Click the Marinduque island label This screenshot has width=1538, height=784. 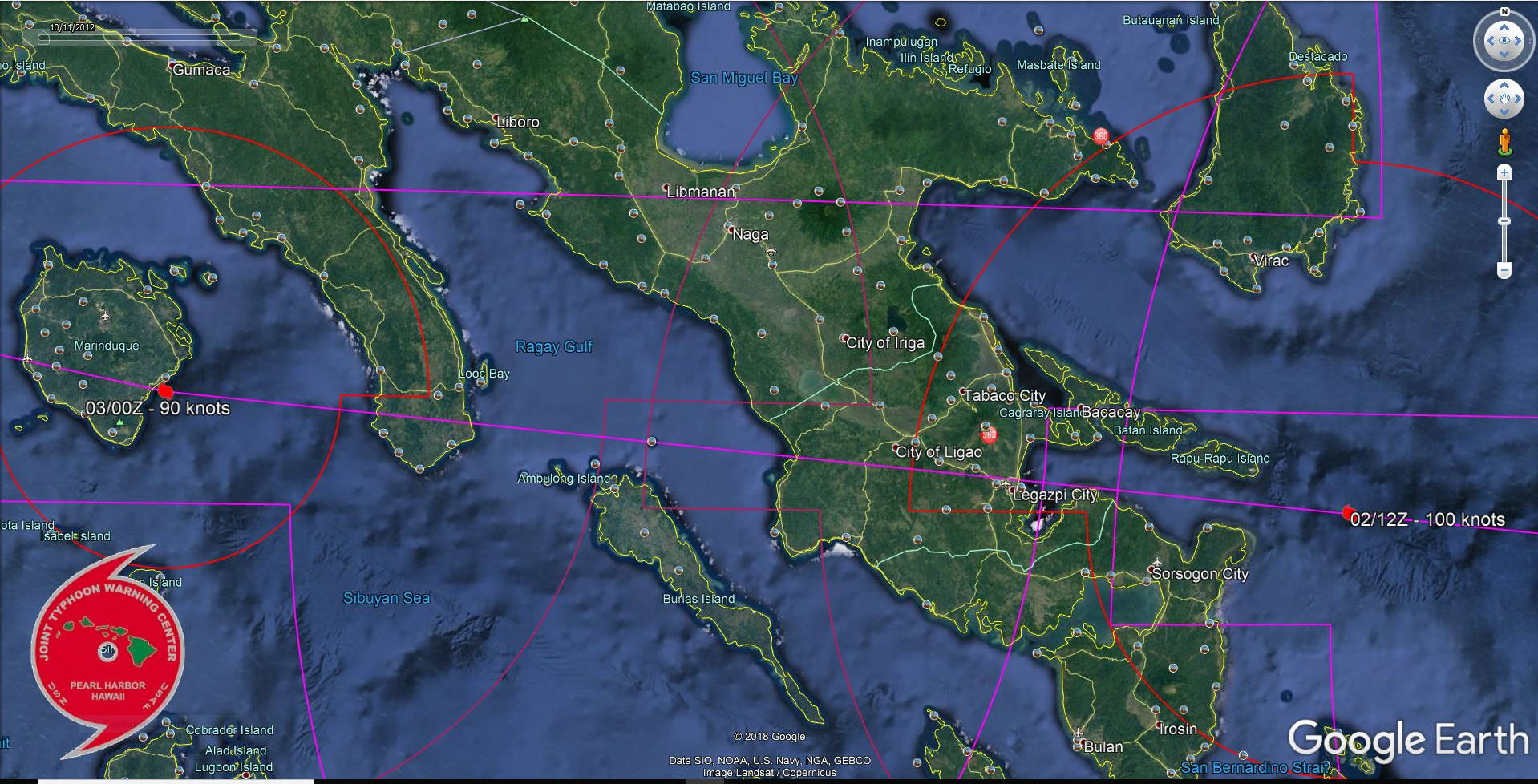(x=107, y=346)
